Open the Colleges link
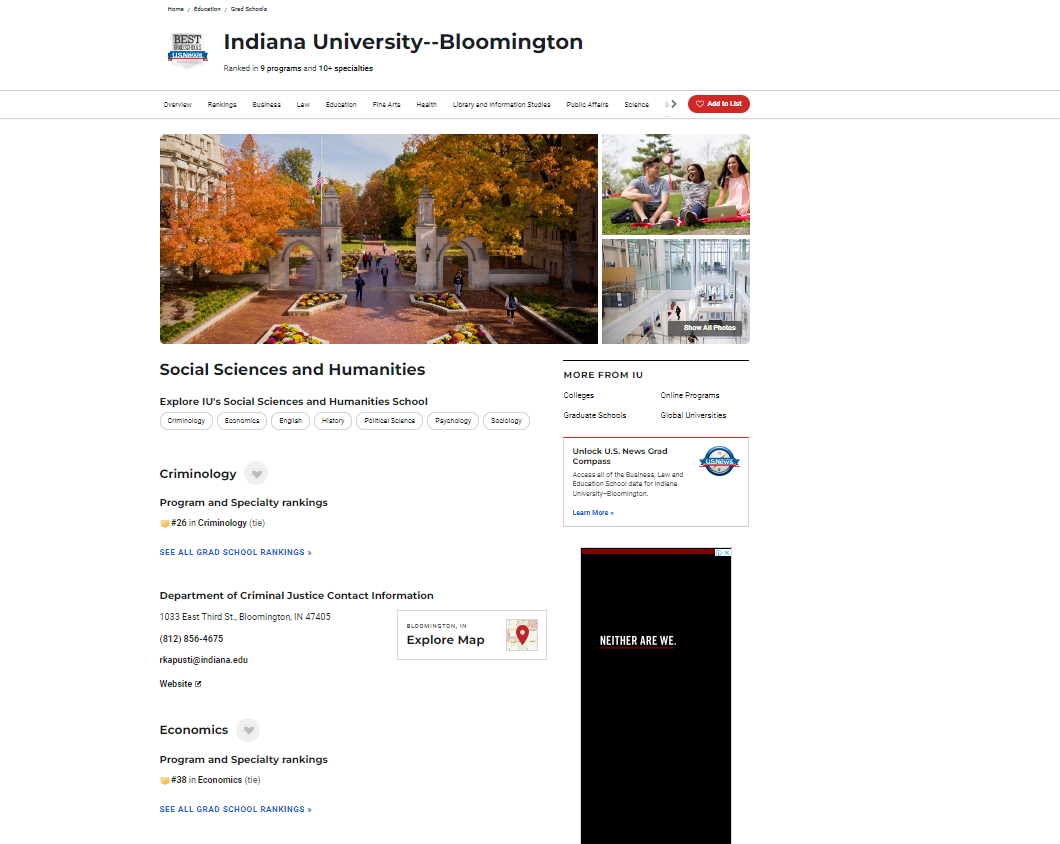 click(x=579, y=396)
